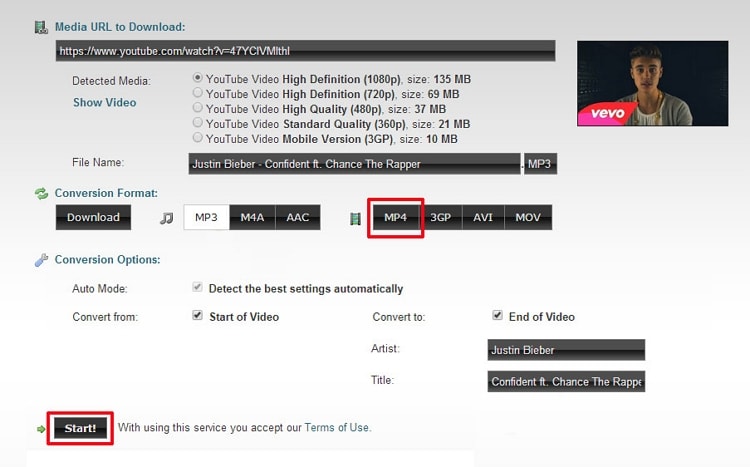Click the vevo video thumbnail

coord(652,83)
